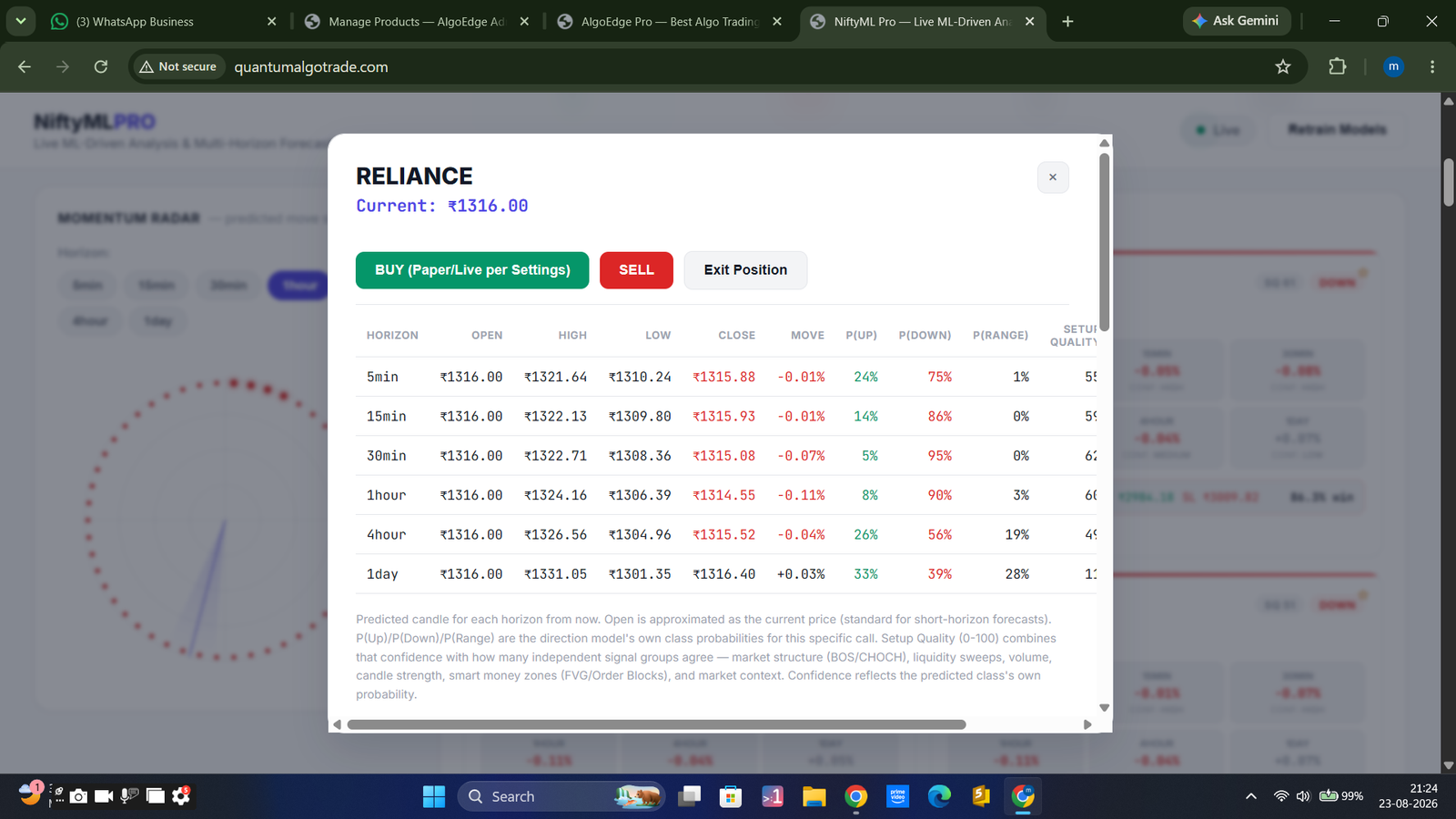This screenshot has height=819, width=1456.
Task: Switch to AlgoEdge Pro Best Algo Trading tab
Action: click(x=669, y=22)
